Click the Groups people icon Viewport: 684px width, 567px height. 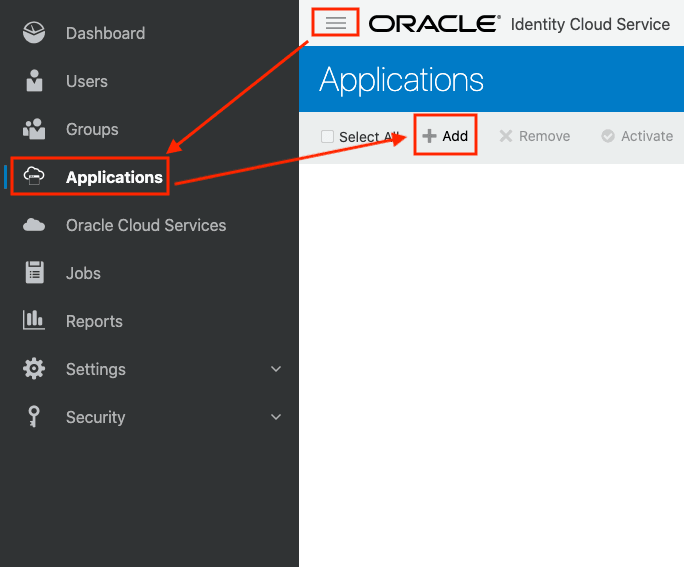(x=34, y=129)
